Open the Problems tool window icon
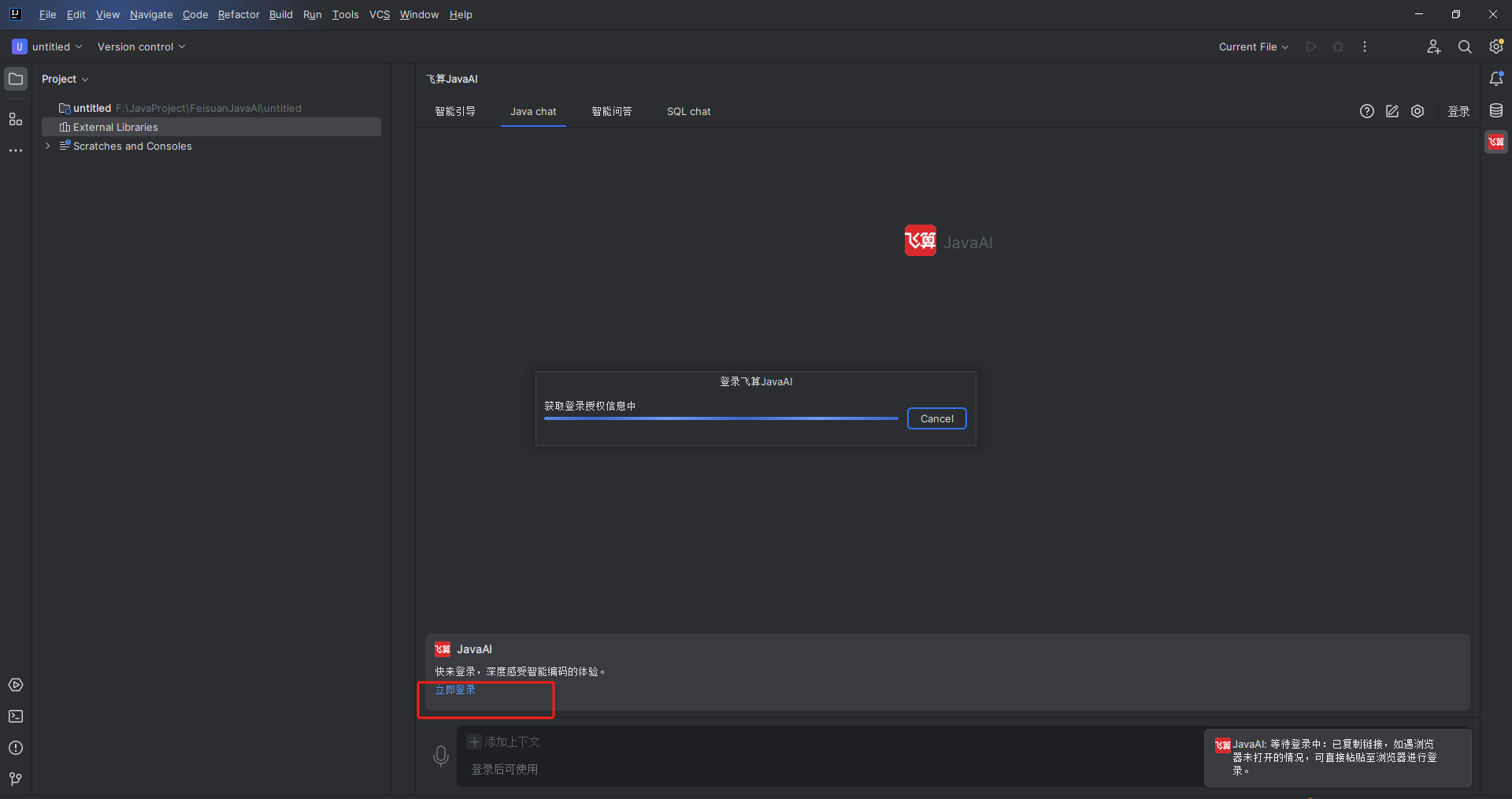This screenshot has width=1512, height=799. 16,748
